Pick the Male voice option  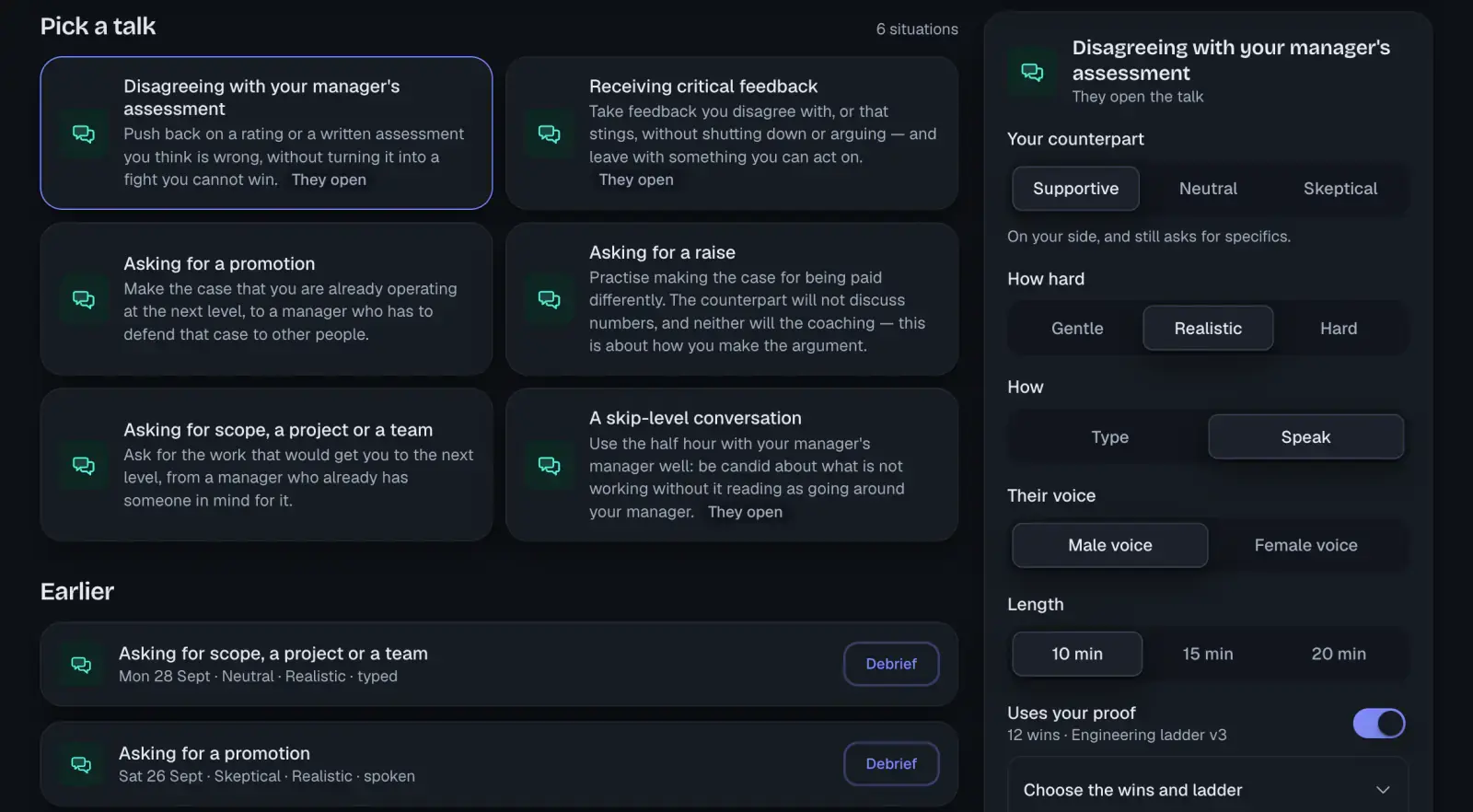coord(1110,546)
